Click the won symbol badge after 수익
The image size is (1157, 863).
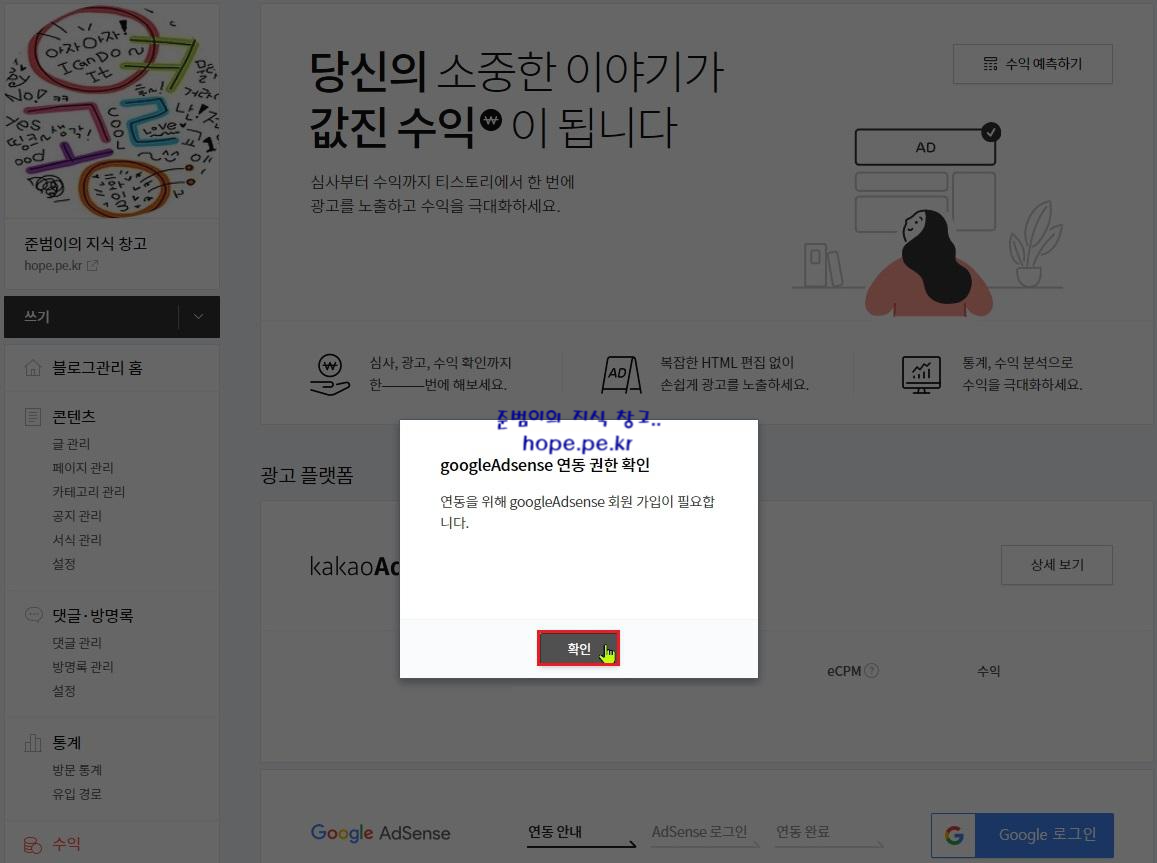click(491, 119)
